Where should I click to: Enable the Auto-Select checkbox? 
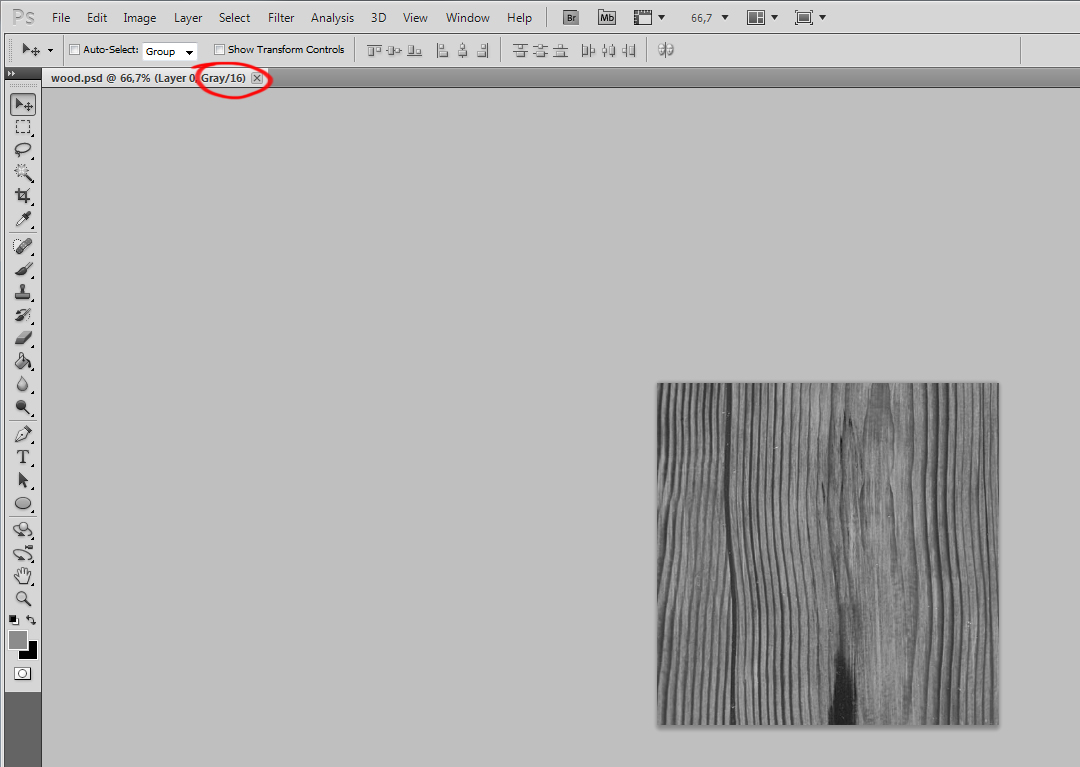coord(74,50)
